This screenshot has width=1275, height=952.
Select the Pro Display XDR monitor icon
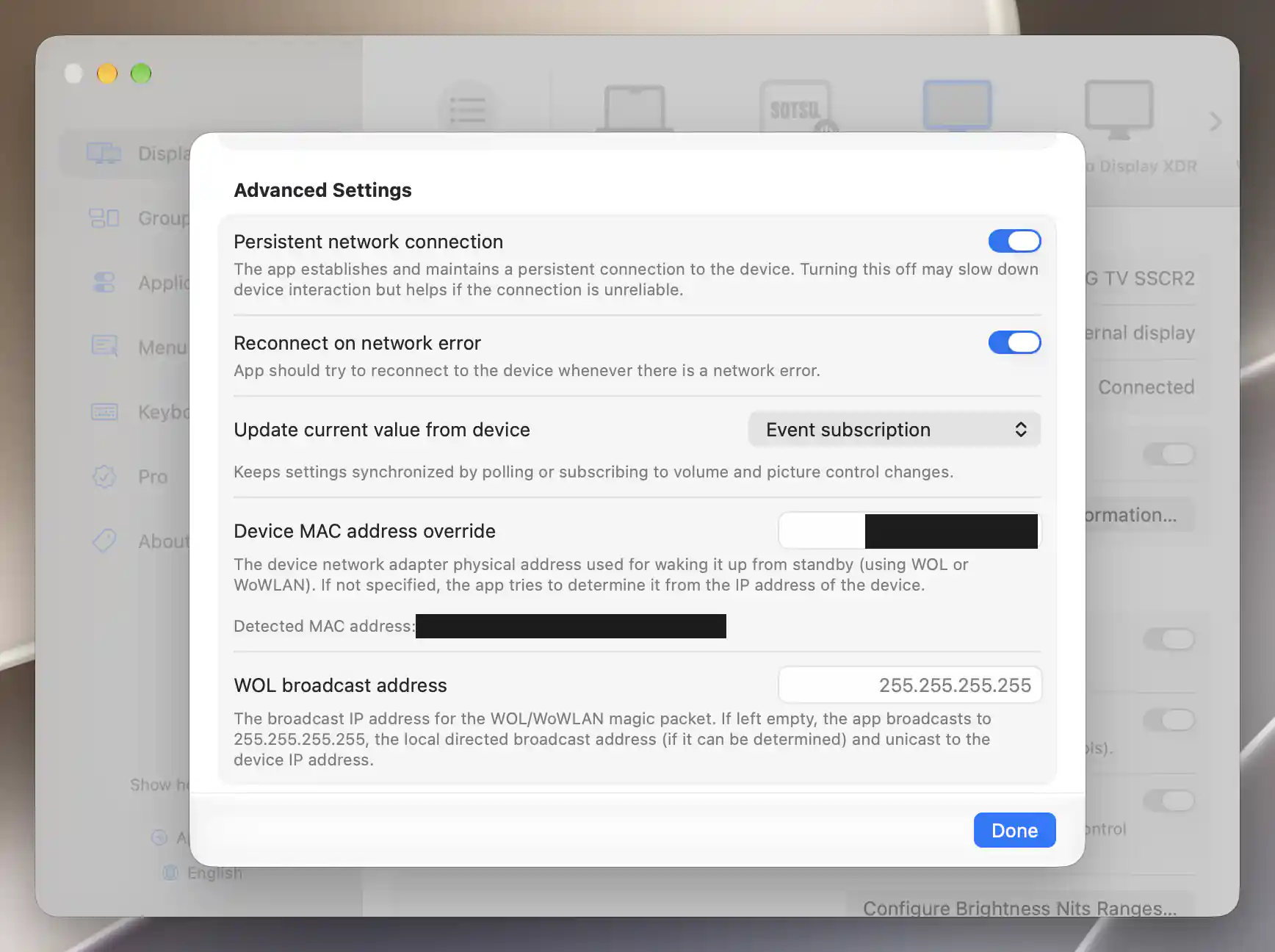(1119, 109)
